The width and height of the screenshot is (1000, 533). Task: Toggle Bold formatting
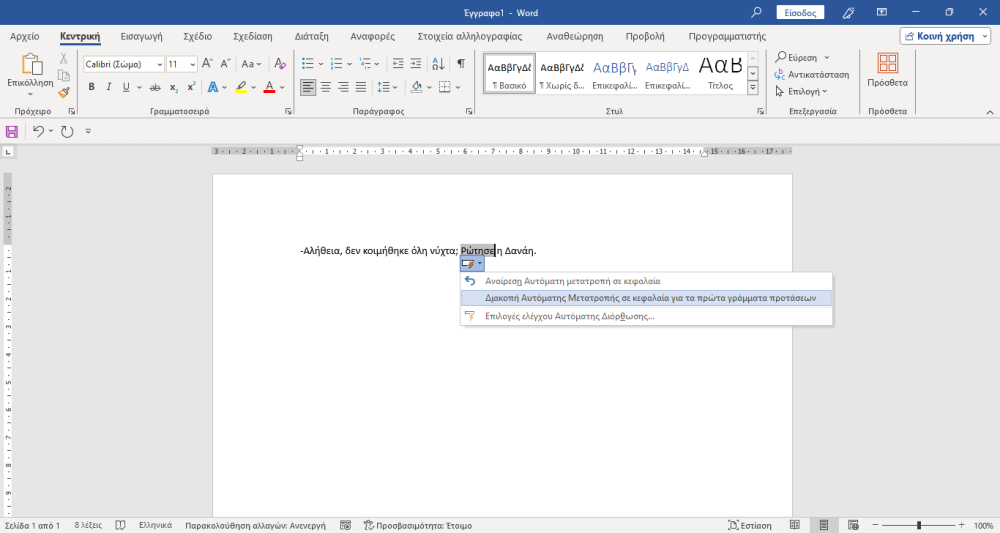92,87
